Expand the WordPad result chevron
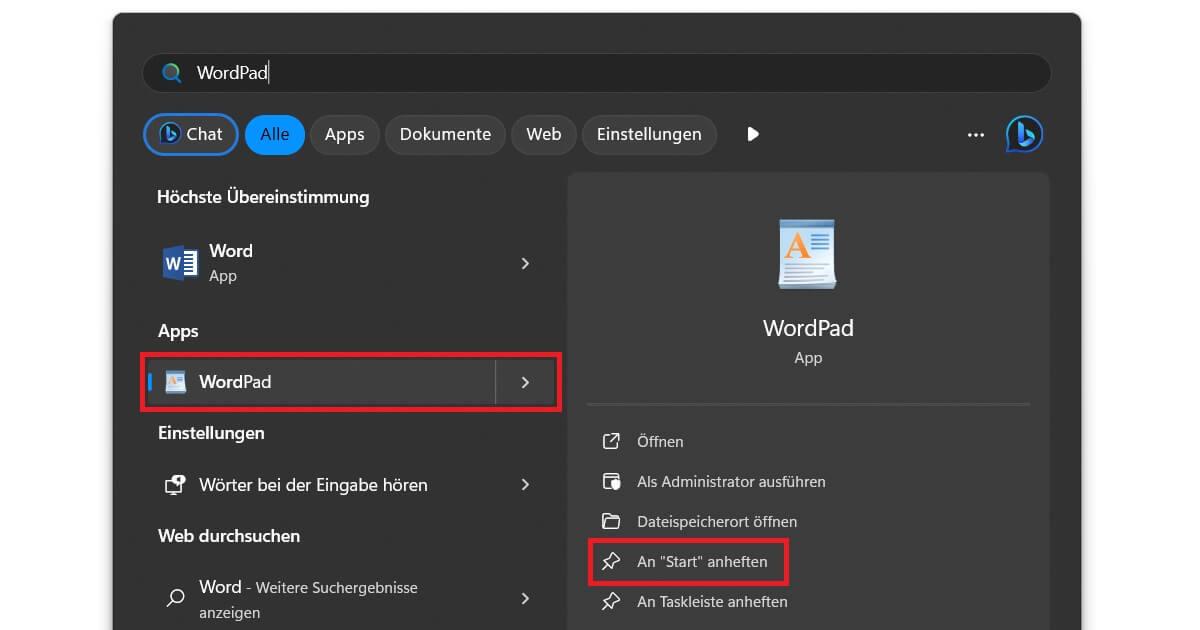 (x=525, y=382)
